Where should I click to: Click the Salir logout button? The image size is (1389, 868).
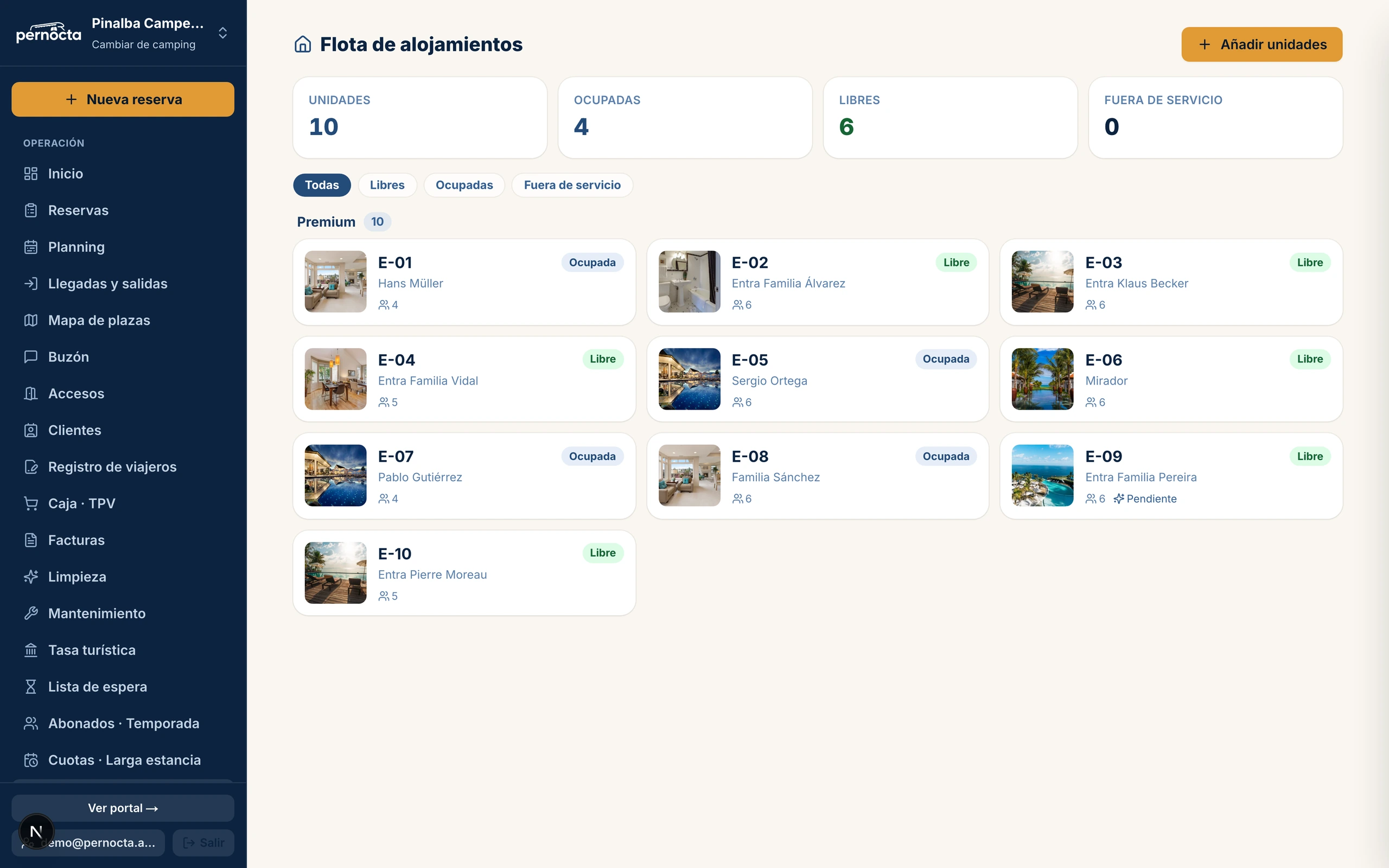pyautogui.click(x=203, y=843)
